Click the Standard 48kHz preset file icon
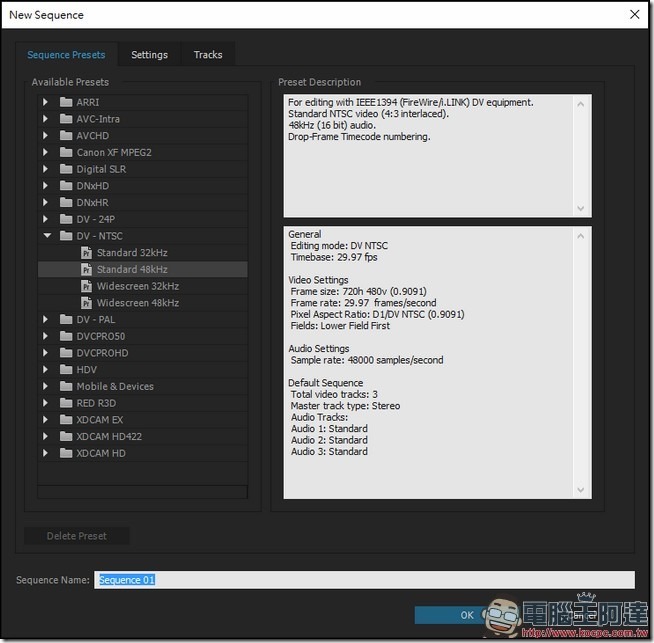 coord(86,269)
